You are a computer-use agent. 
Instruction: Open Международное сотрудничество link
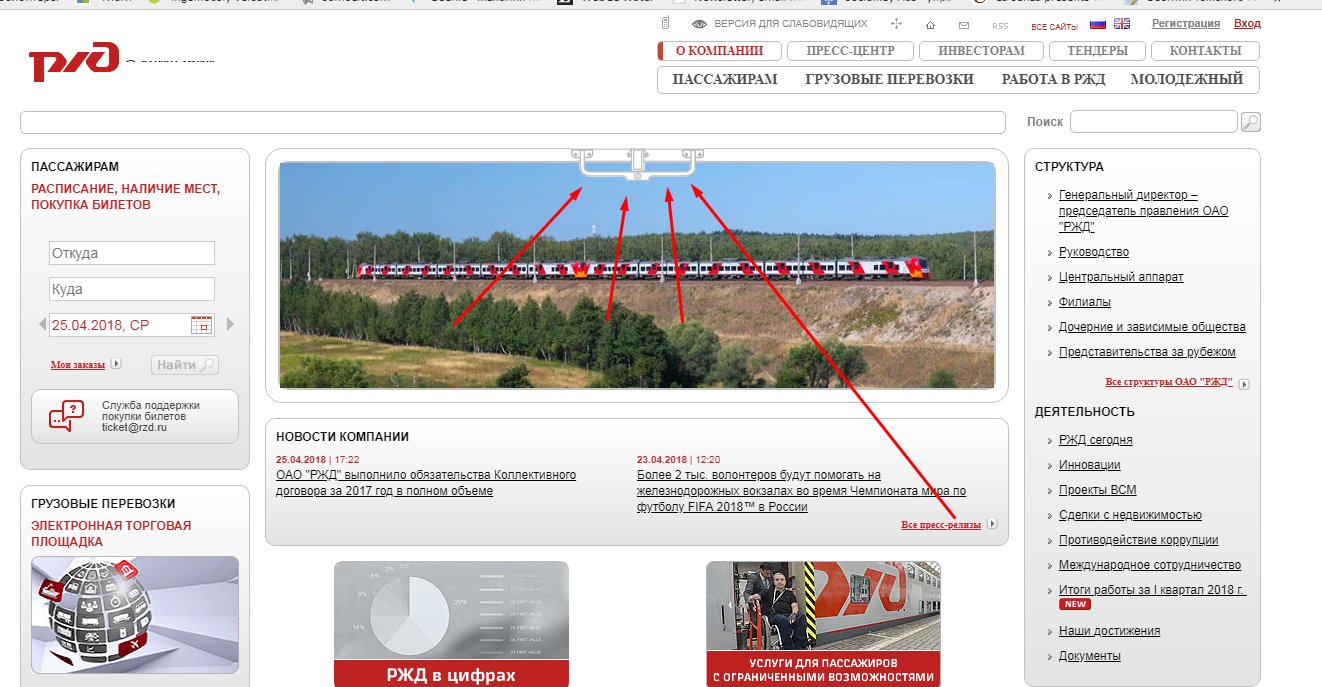point(1150,565)
